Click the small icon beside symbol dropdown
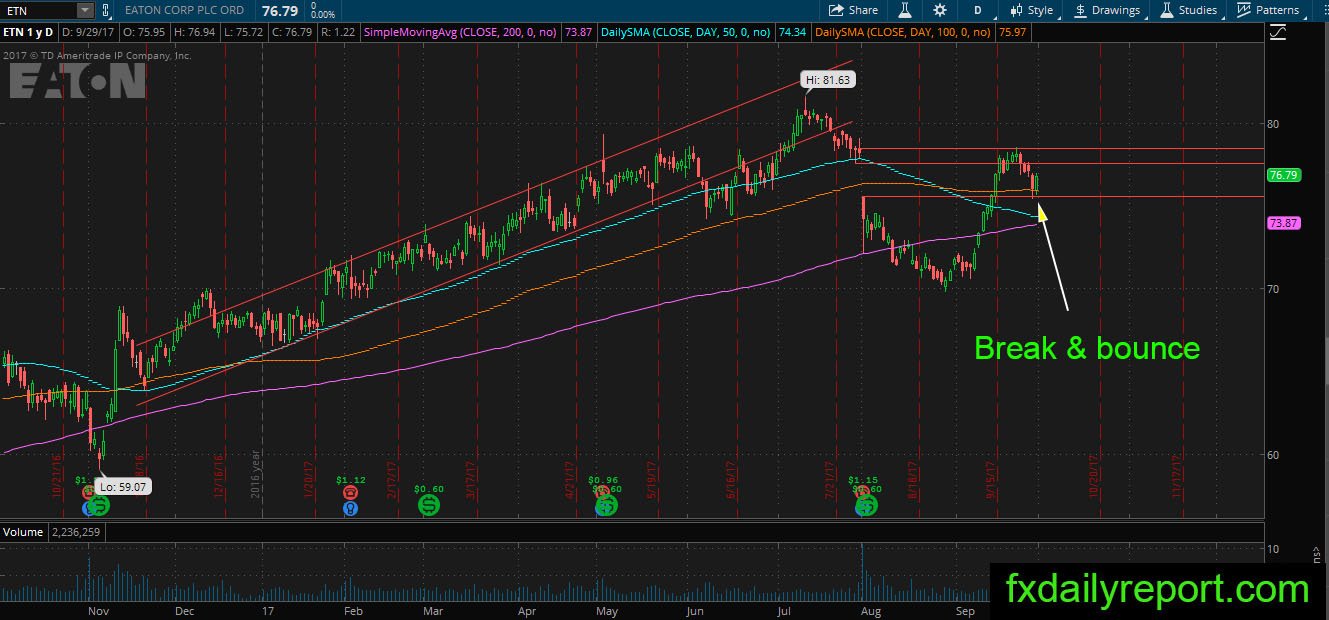Screen dimensions: 1329x620 pos(108,10)
